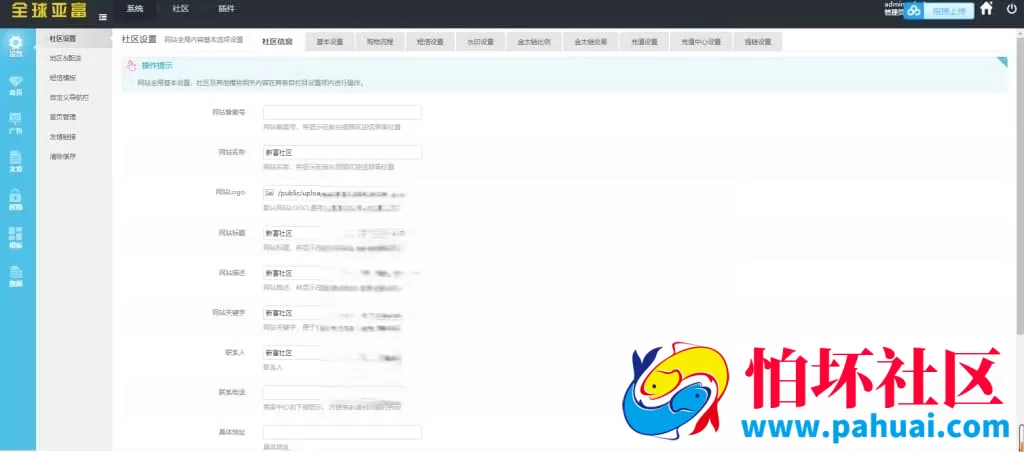1024x452 pixels.
Task: Select 社区设置 in the left submenu
Action: tap(63, 39)
